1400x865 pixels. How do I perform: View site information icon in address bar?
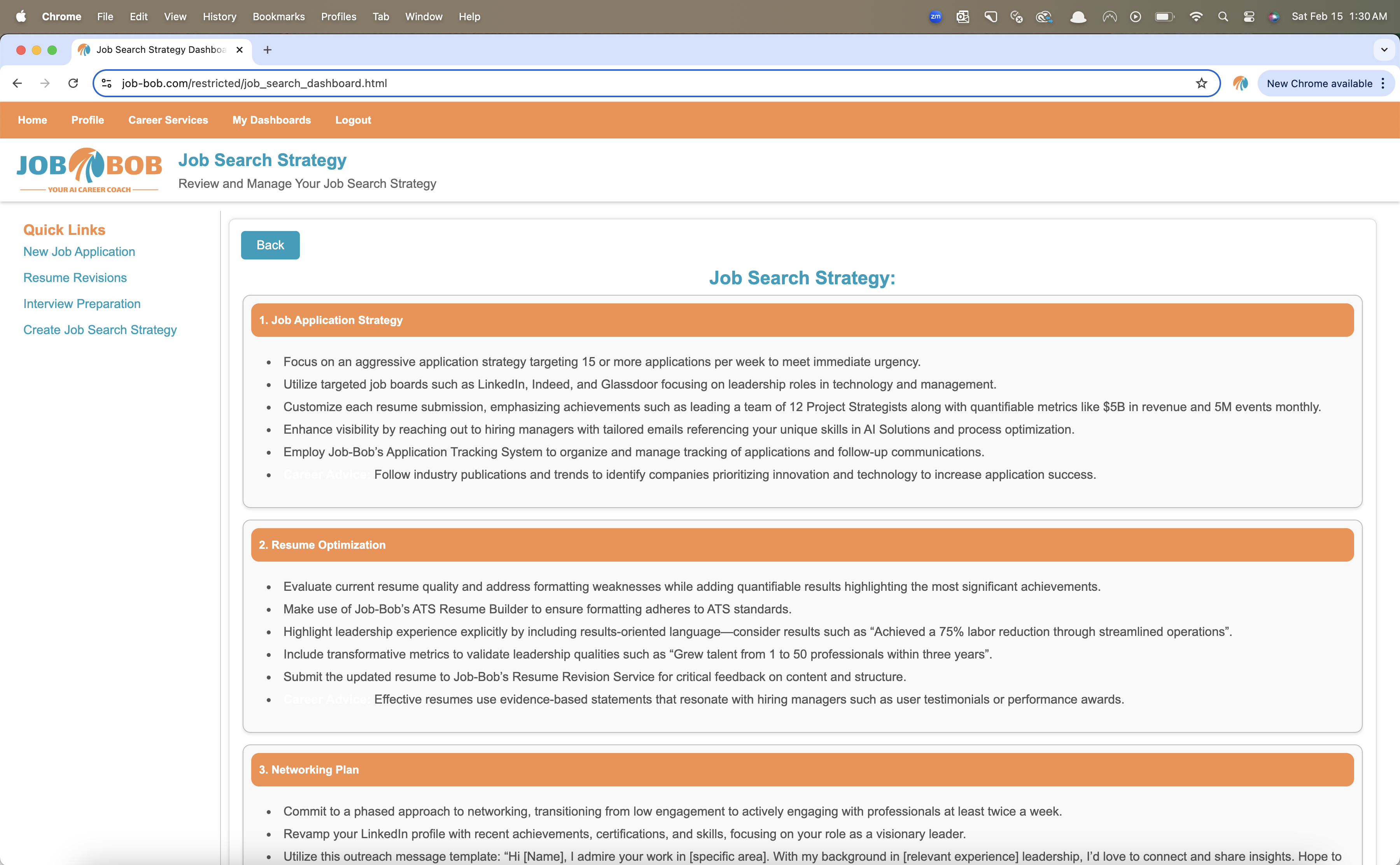click(107, 84)
